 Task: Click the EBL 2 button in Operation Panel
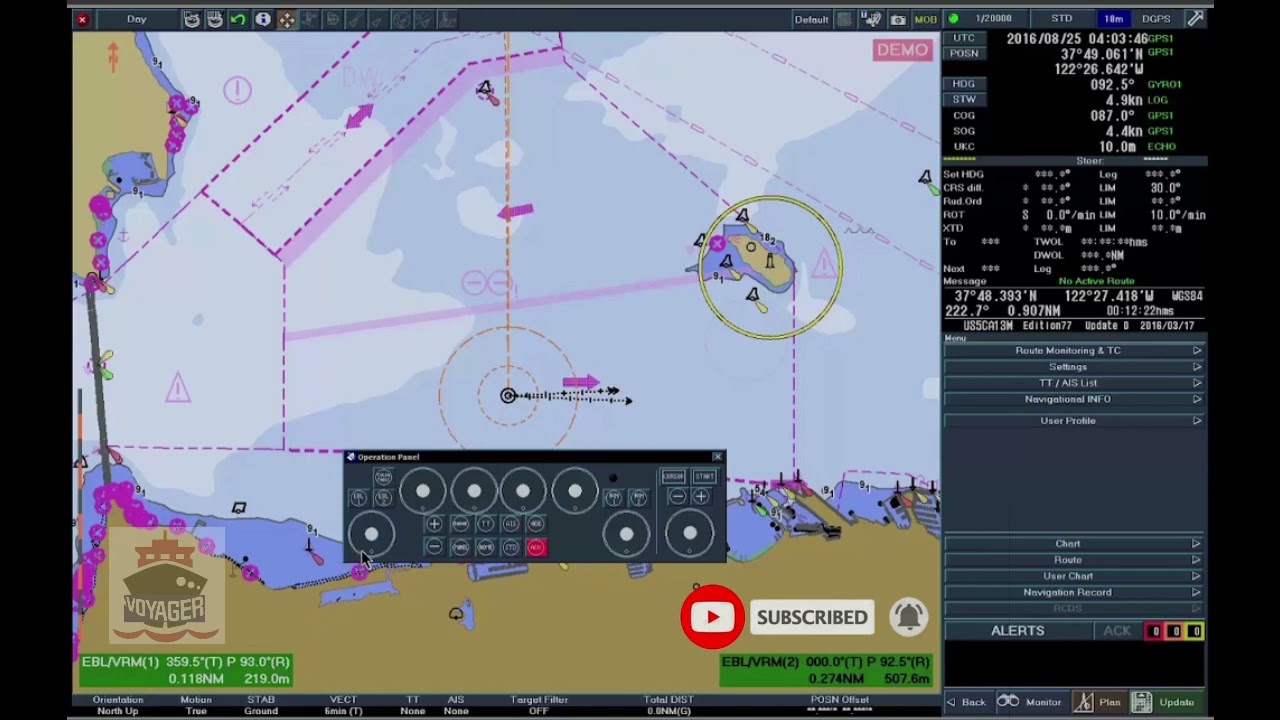tap(383, 498)
